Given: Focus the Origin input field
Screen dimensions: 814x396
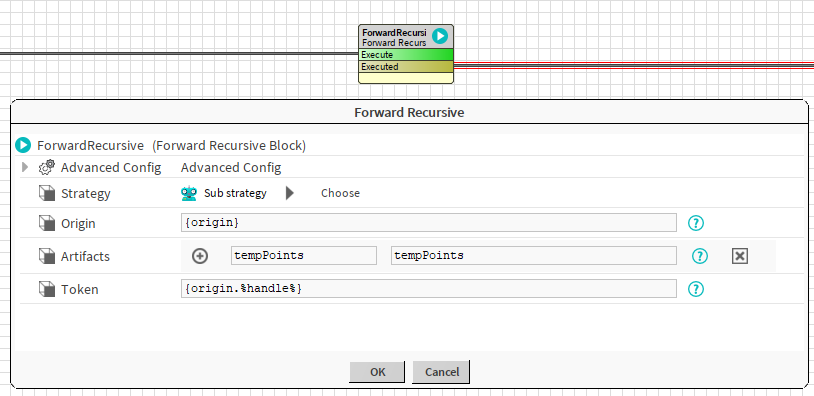Looking at the screenshot, I should (429, 223).
